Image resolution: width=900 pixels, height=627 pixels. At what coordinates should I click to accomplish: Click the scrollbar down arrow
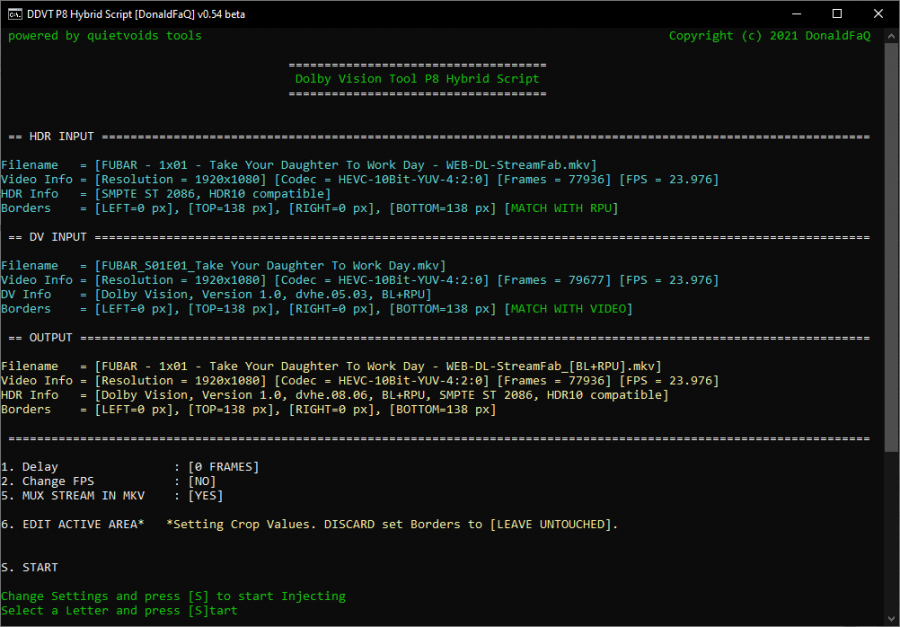[x=892, y=619]
